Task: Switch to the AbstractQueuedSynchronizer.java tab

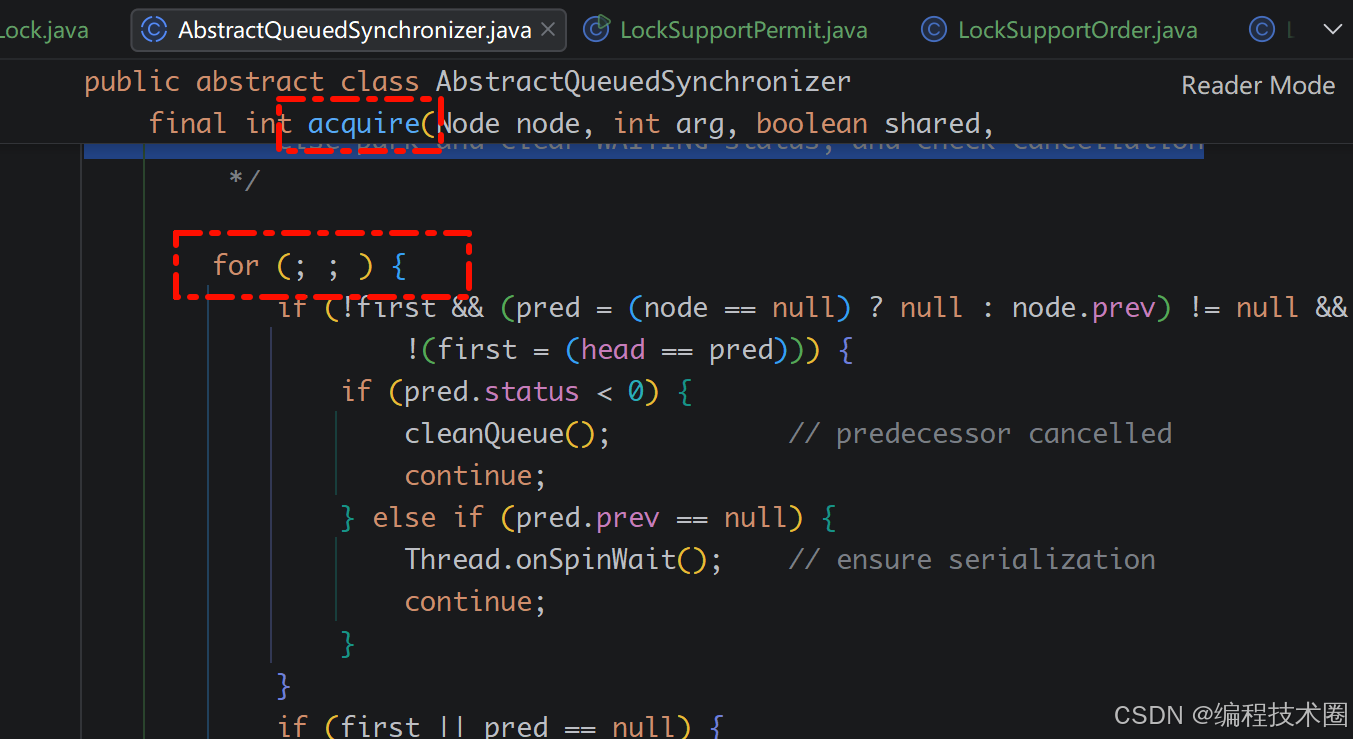Action: point(348,30)
